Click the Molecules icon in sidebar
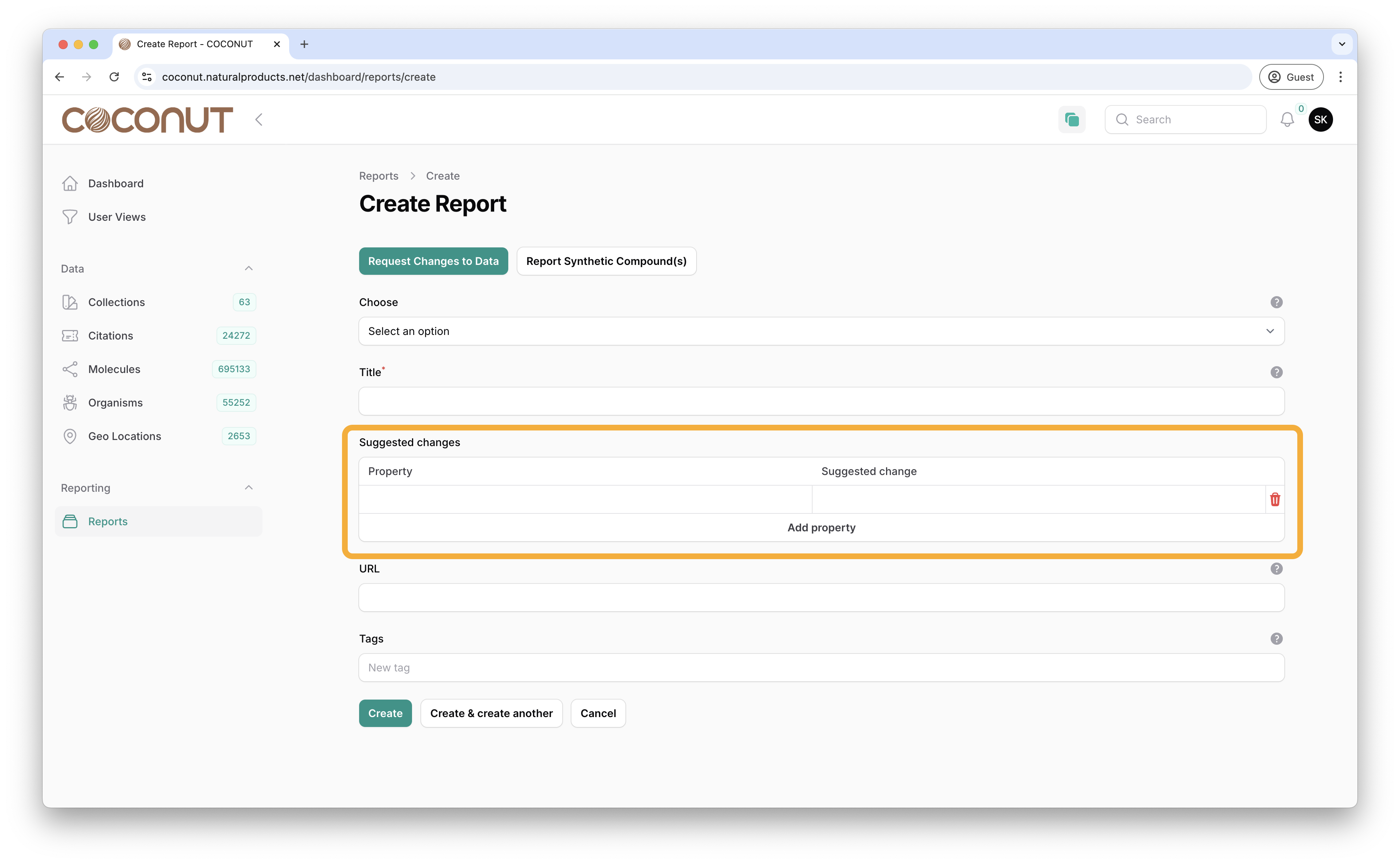Image resolution: width=1400 pixels, height=864 pixels. click(69, 368)
